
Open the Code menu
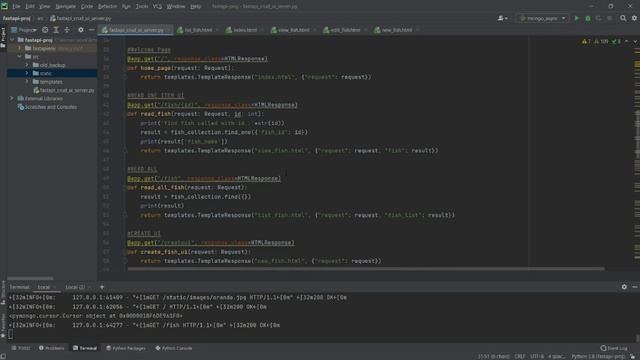(x=87, y=7)
